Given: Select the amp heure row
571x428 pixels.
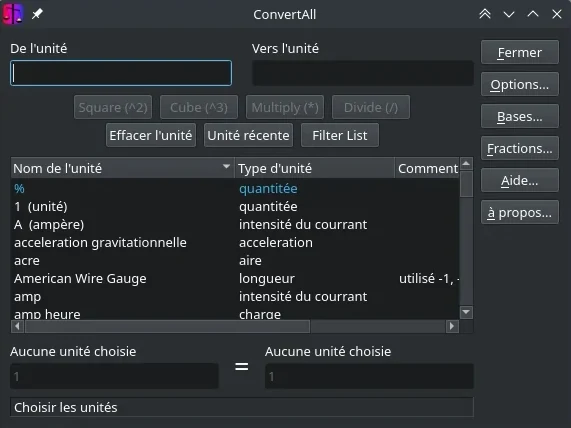Looking at the screenshot, I should pos(235,313).
